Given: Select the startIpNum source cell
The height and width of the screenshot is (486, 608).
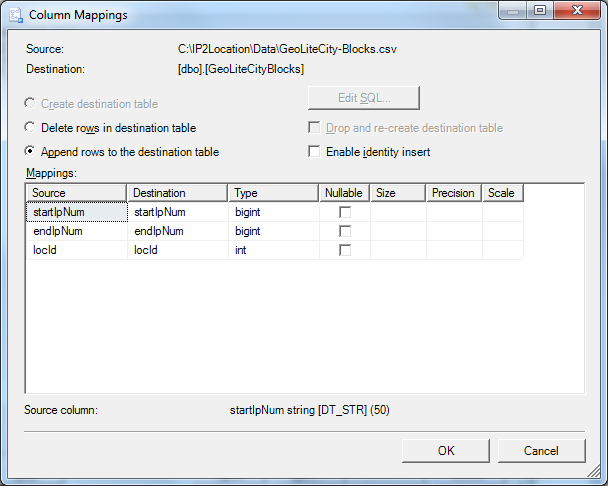Looking at the screenshot, I should (x=76, y=212).
